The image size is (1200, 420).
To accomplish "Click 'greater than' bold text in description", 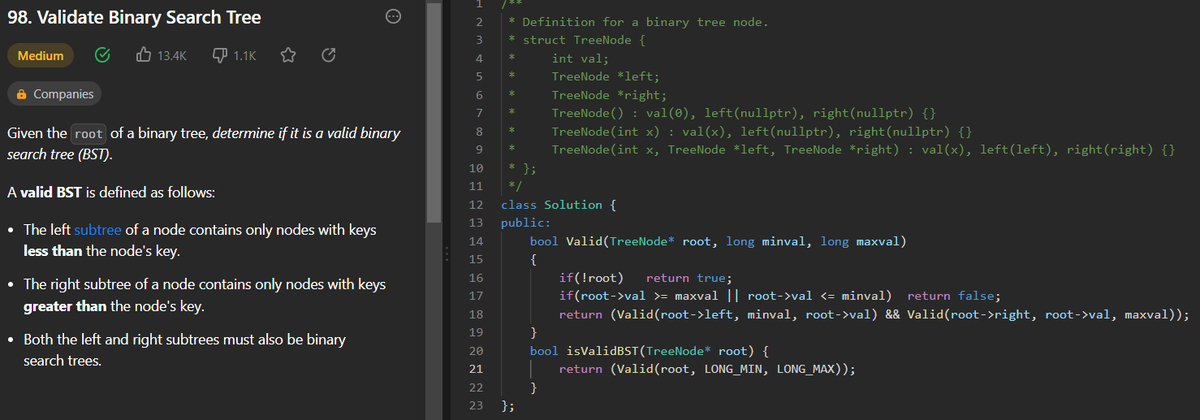I will pyautogui.click(x=63, y=305).
